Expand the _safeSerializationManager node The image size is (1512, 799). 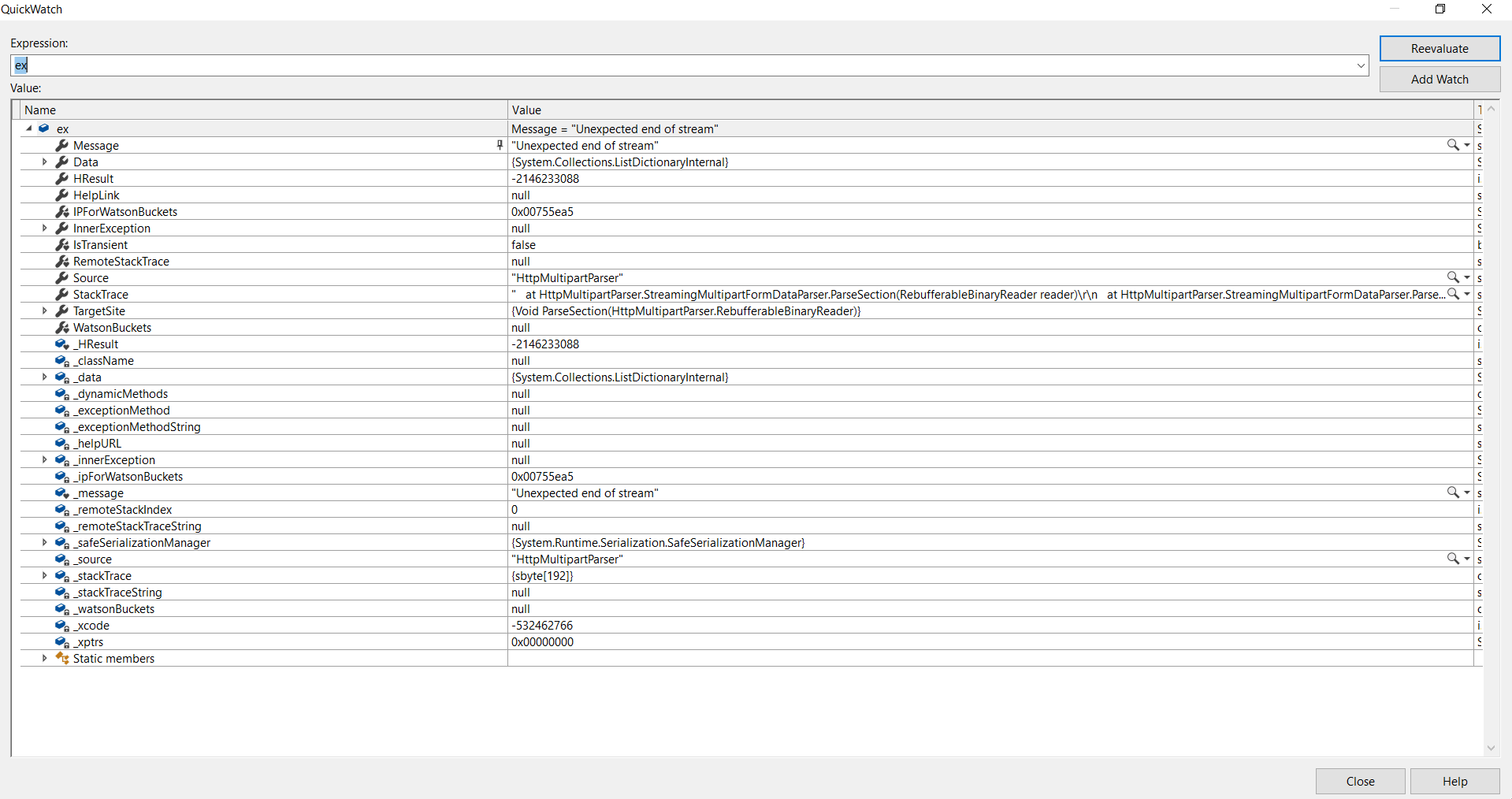[x=44, y=542]
